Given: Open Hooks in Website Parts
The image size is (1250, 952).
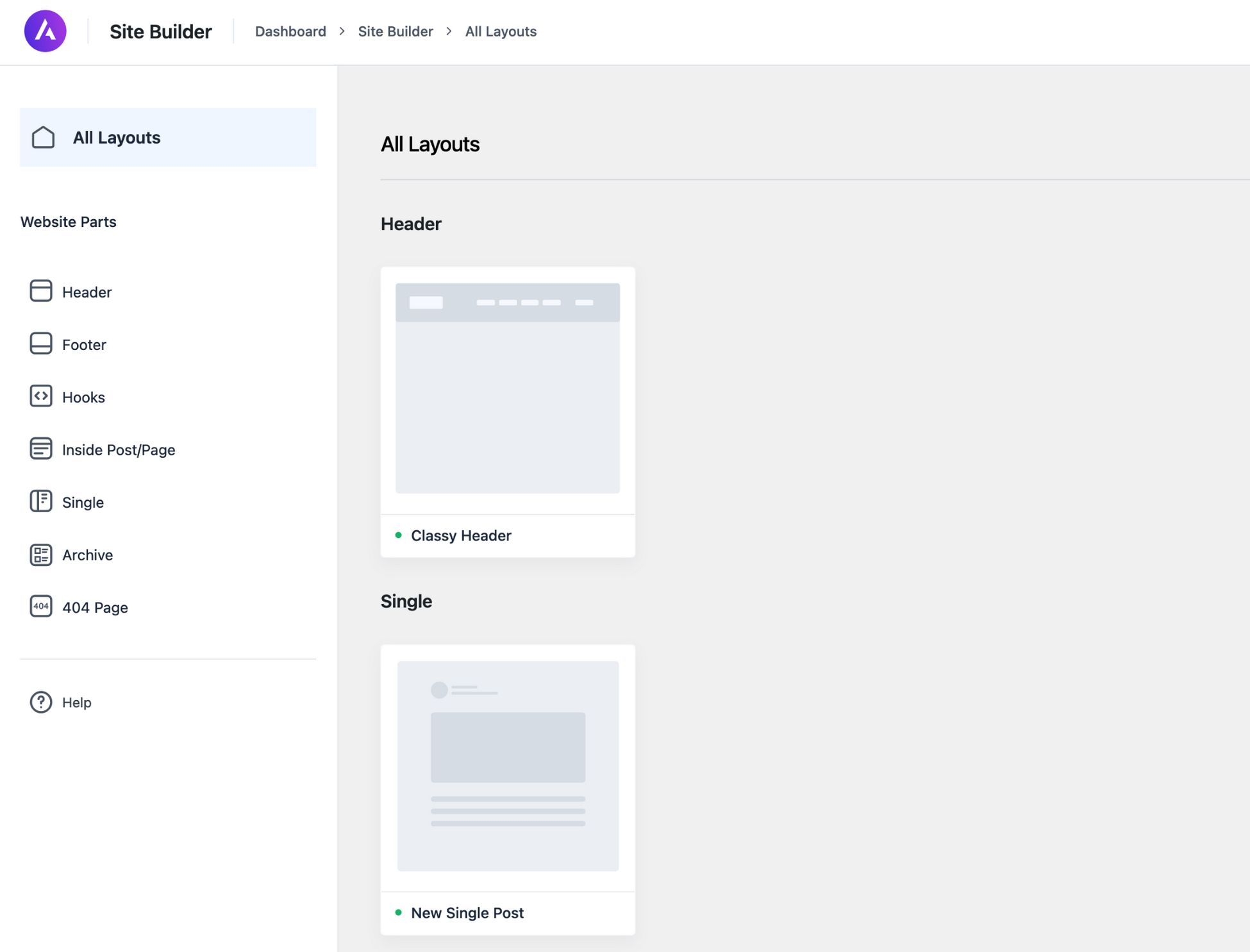Looking at the screenshot, I should pos(83,397).
